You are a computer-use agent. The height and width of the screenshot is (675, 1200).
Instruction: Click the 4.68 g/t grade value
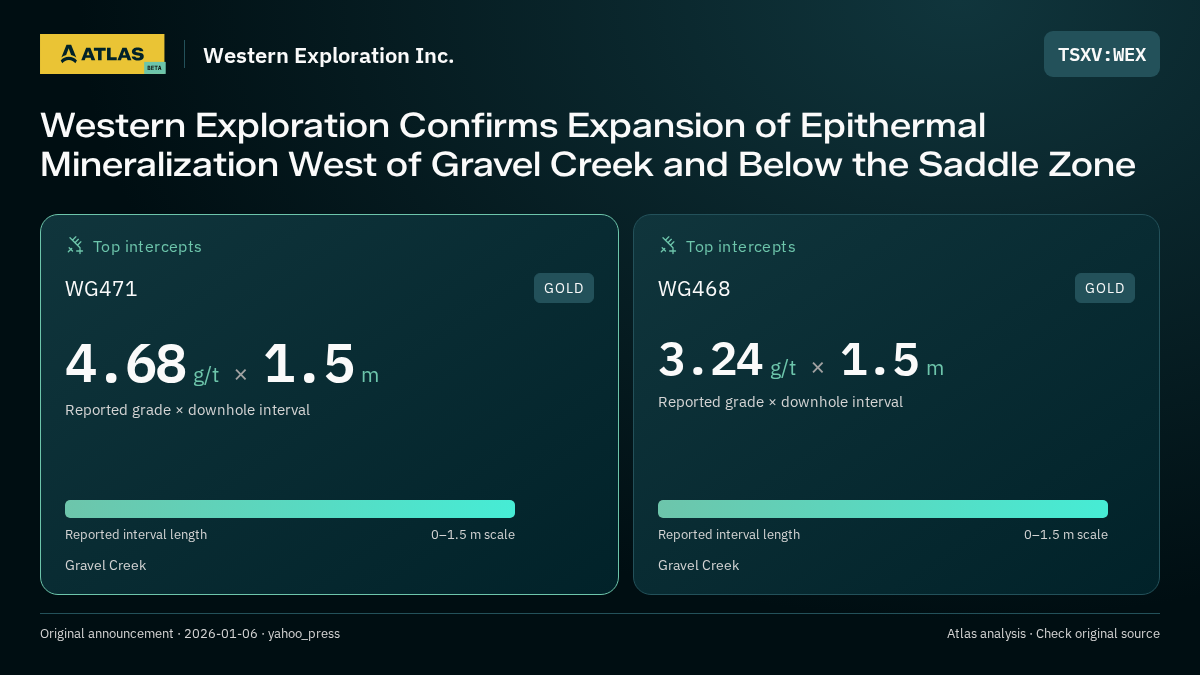[142, 364]
